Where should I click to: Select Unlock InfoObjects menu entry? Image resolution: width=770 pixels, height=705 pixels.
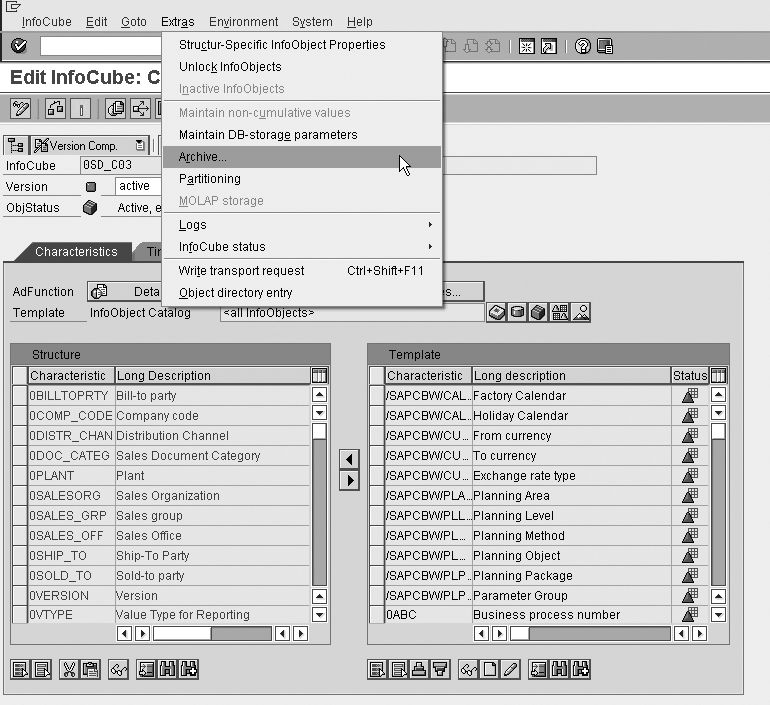click(x=302, y=67)
